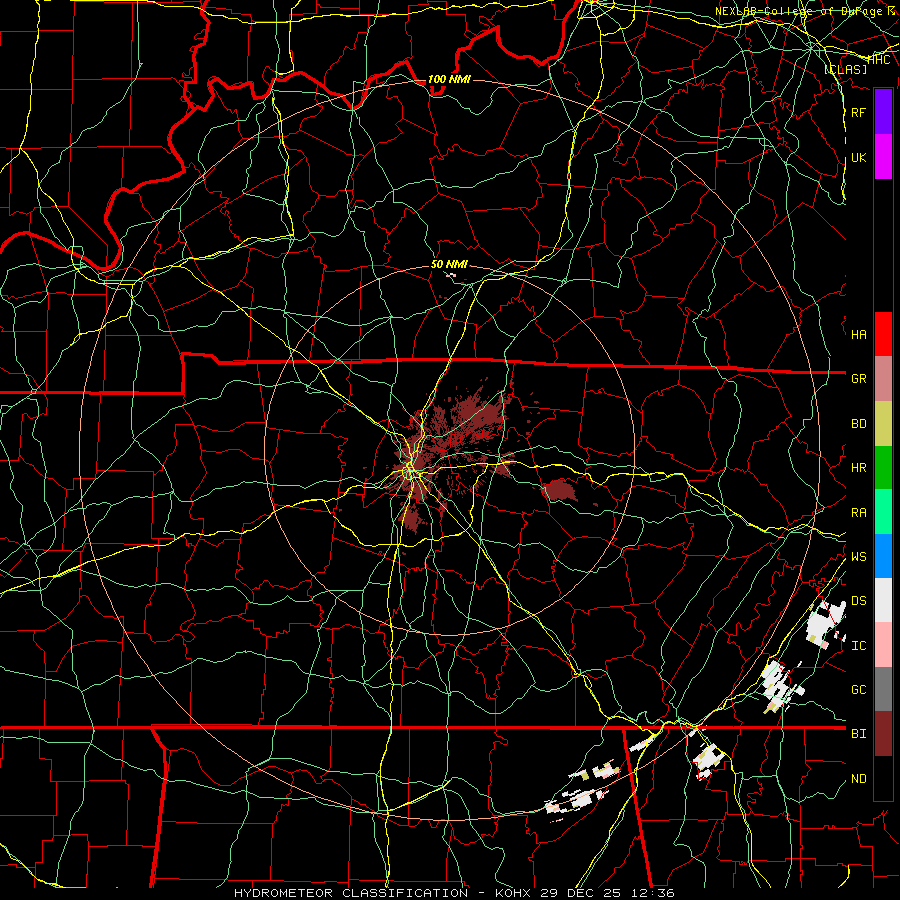Image resolution: width=900 pixels, height=900 pixels.
Task: Select the light pink IC legend swatch
Action: point(883,645)
